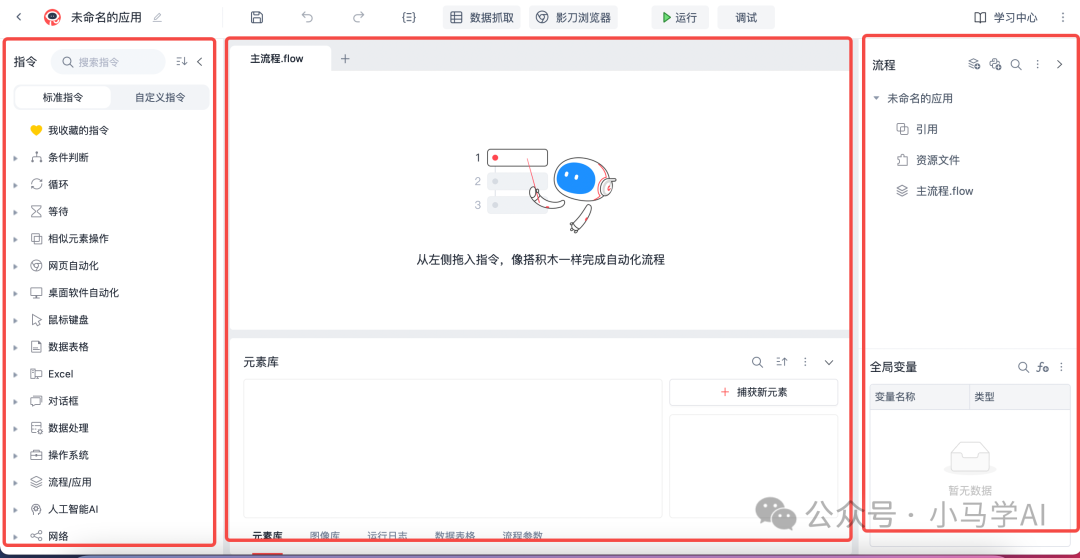Focus the 搜索指令 search field
1080x558 pixels.
coord(108,62)
